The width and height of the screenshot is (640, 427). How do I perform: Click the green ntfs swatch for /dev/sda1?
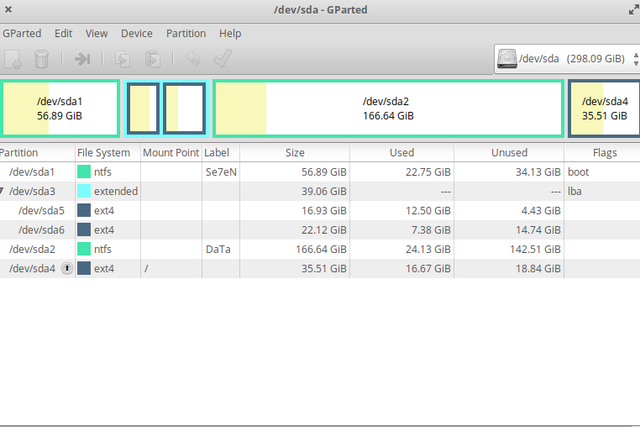(84, 172)
